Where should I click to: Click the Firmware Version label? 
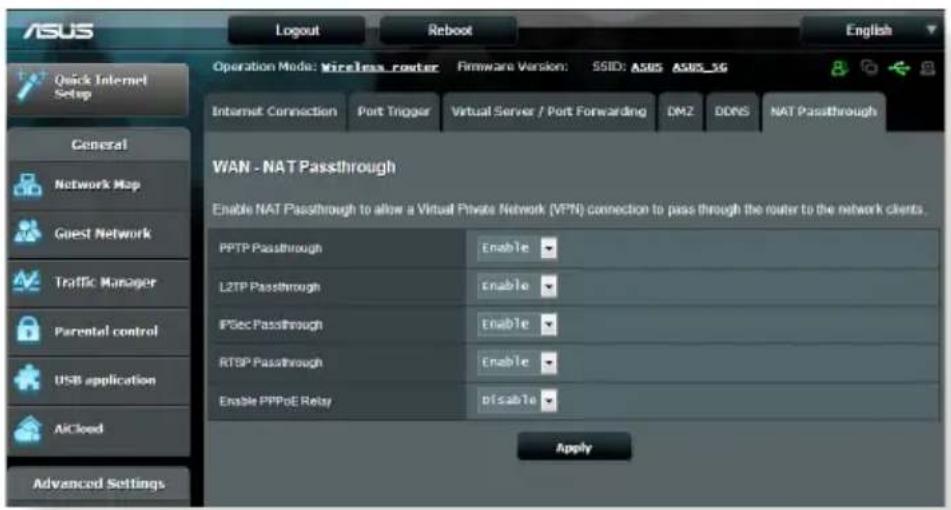(512, 67)
